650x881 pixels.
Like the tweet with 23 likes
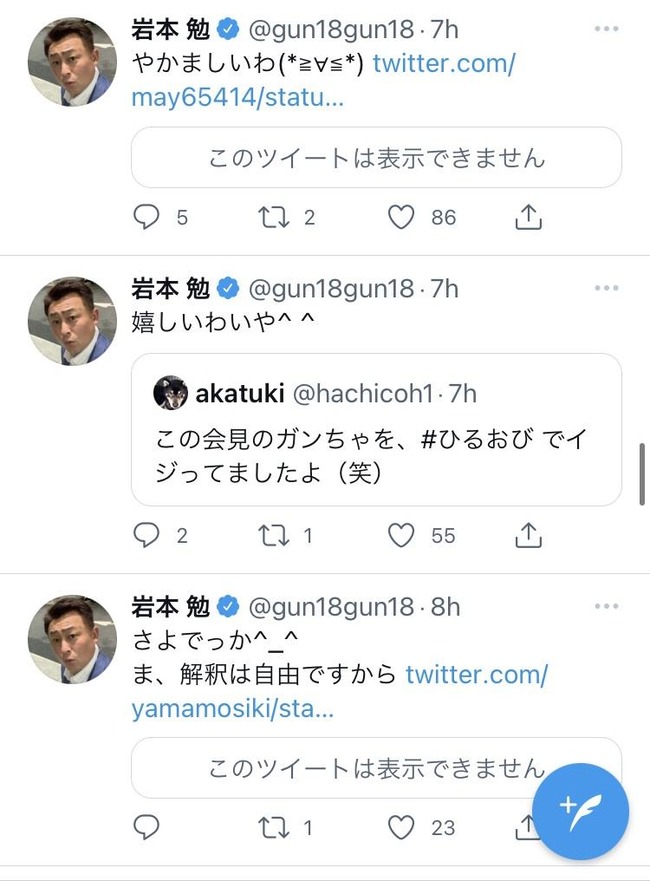click(x=402, y=827)
